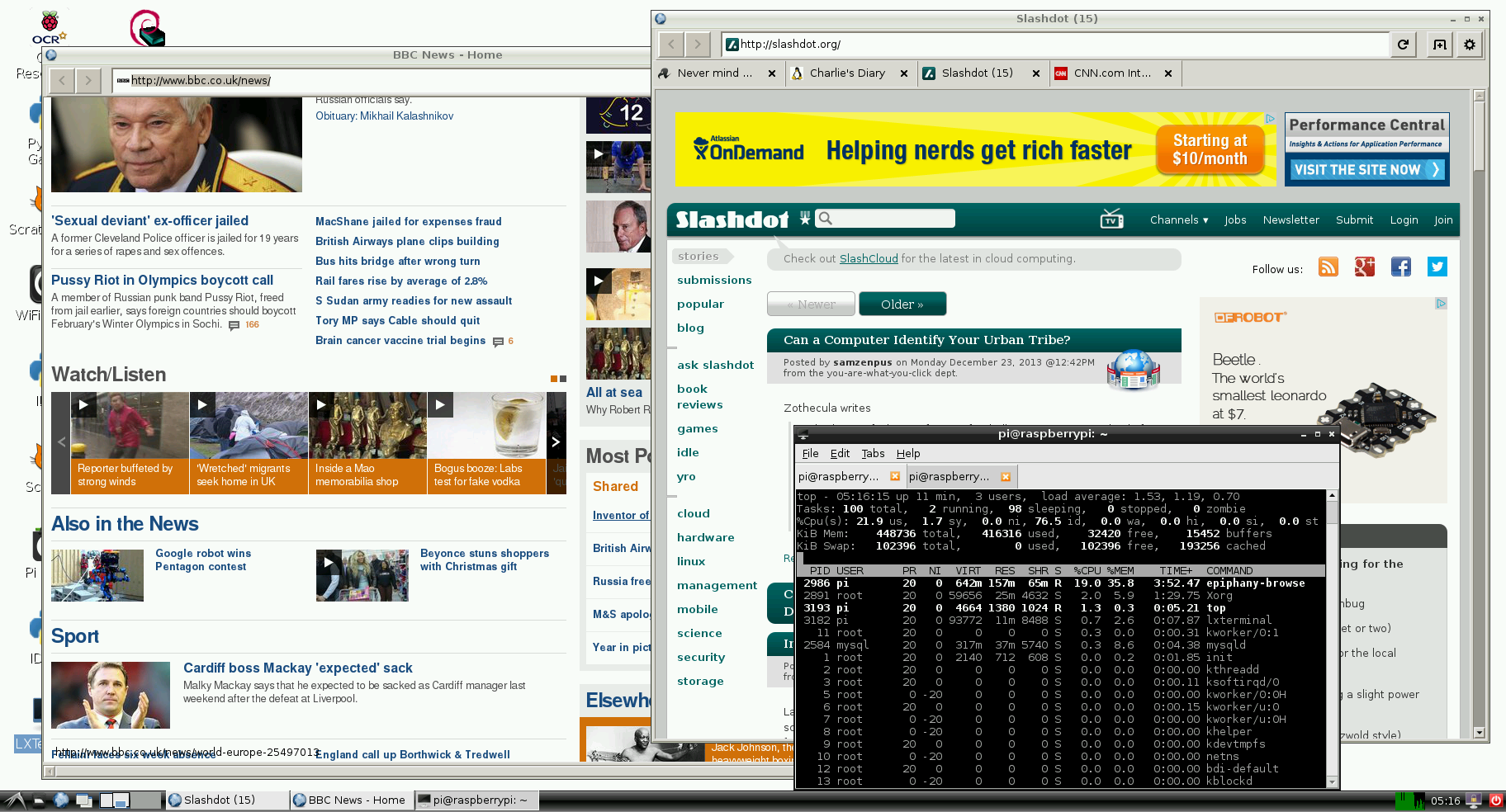This screenshot has width=1506, height=812.
Task: Click the new tab icon in Epiphany
Action: coord(1439,45)
